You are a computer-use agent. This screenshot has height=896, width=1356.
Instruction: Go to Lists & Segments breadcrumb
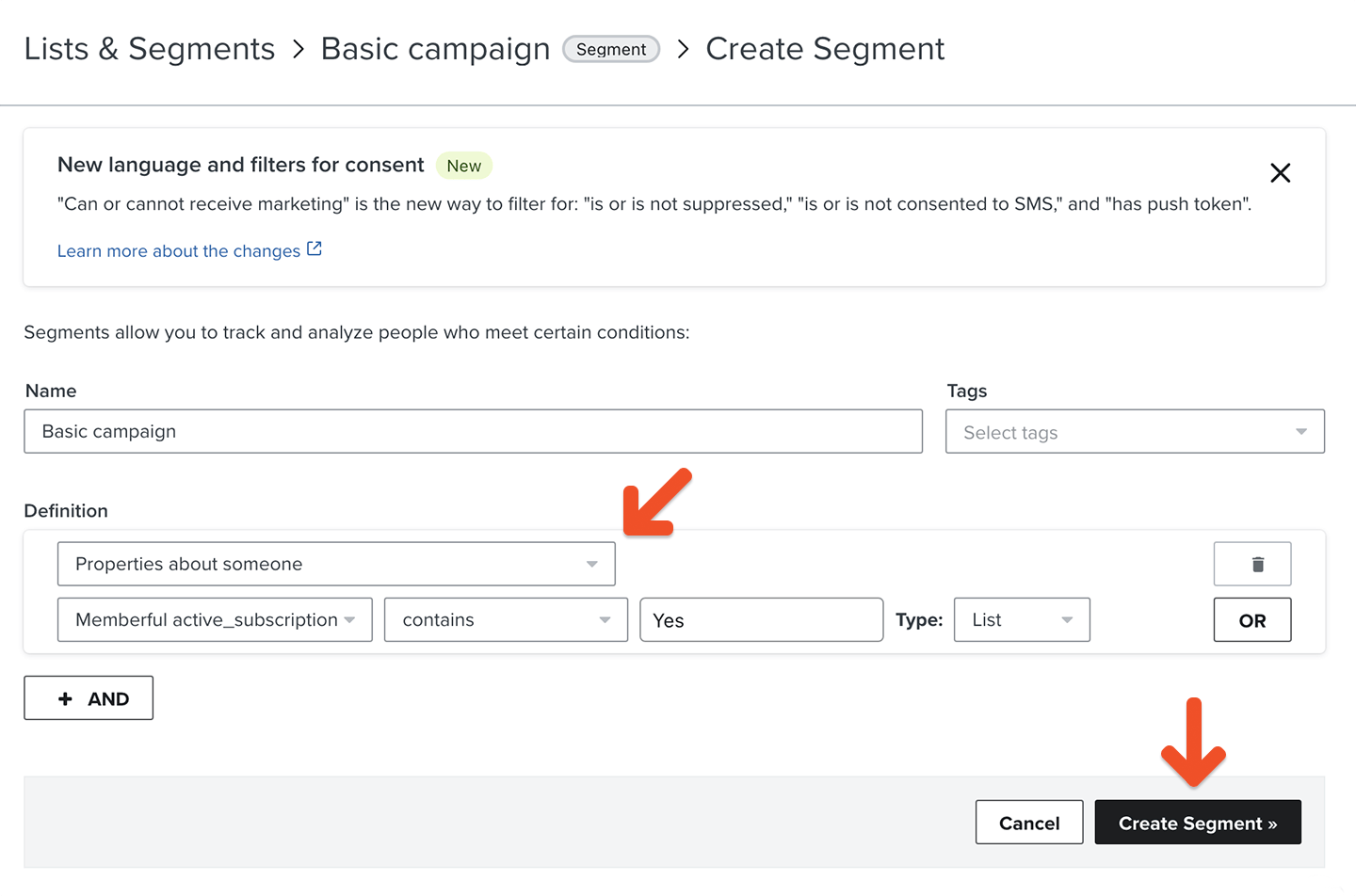[150, 49]
